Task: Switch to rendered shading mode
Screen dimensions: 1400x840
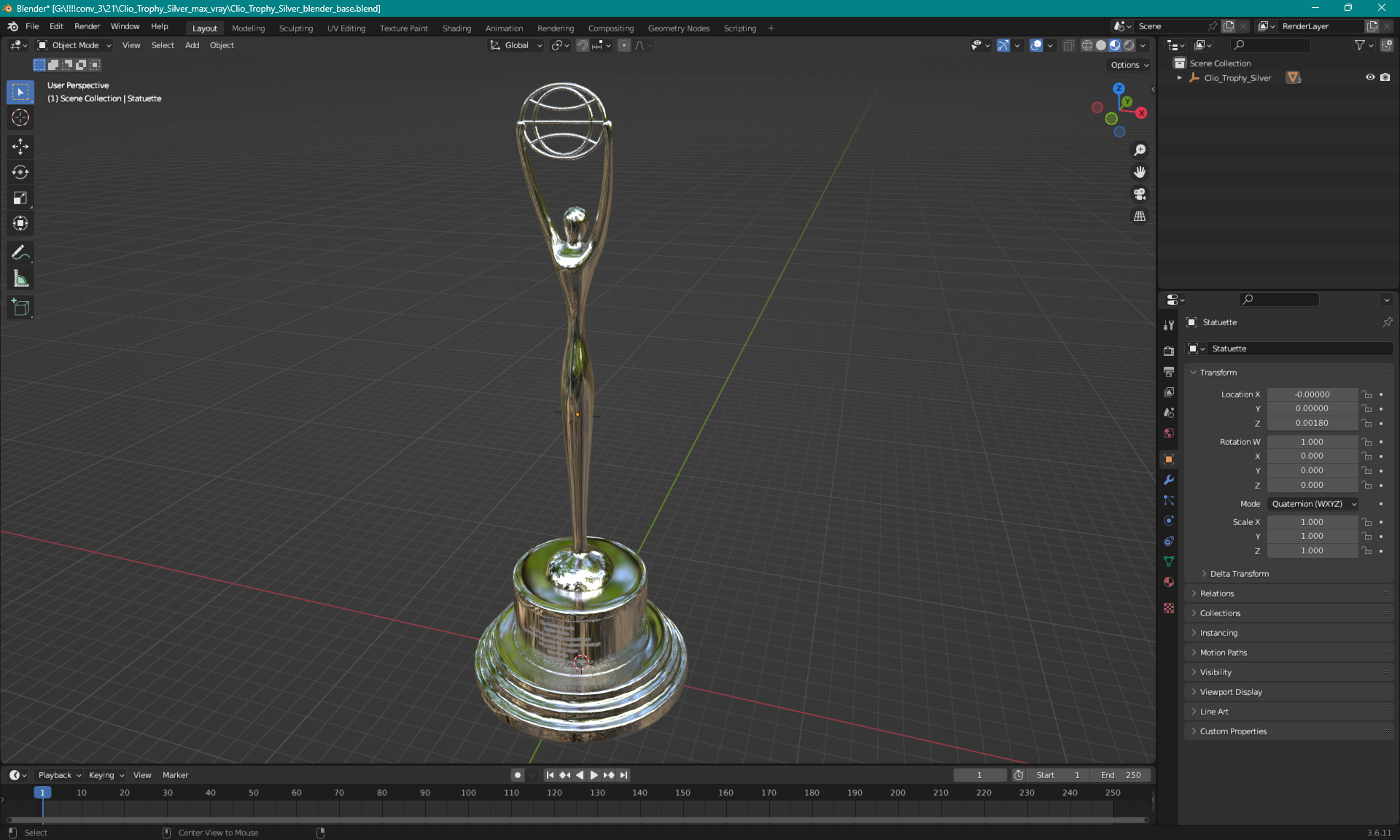Action: (x=1129, y=45)
